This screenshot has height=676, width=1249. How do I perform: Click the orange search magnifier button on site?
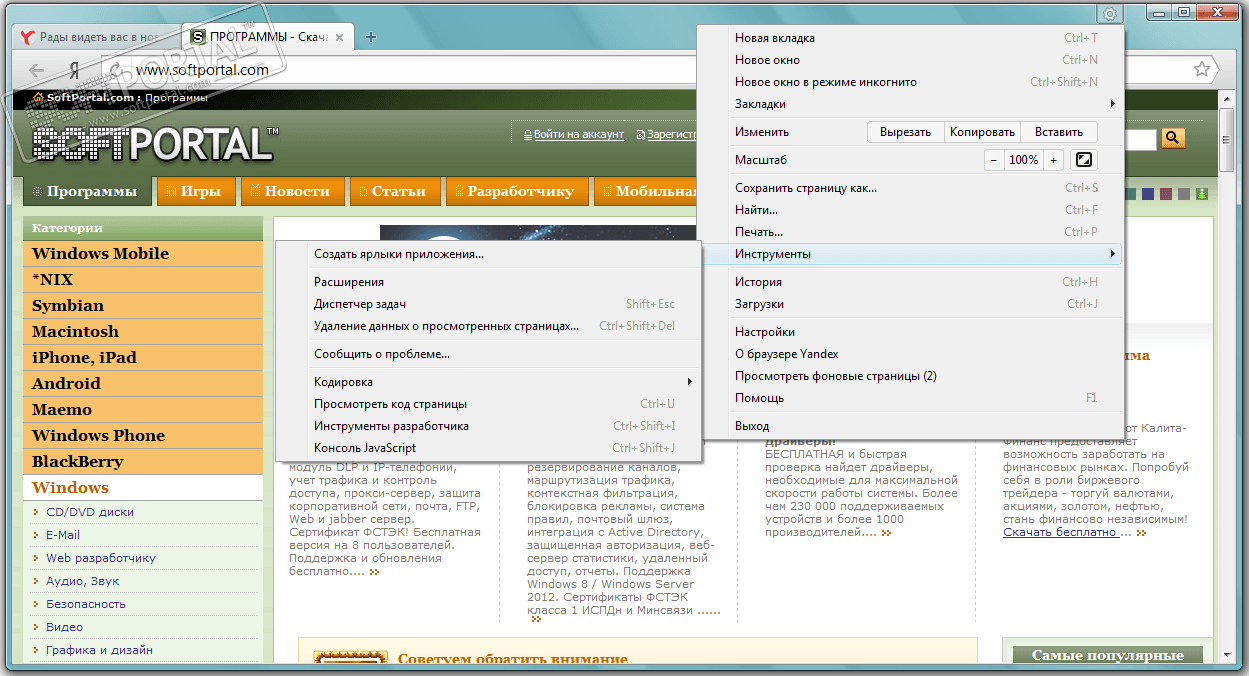coord(1173,139)
